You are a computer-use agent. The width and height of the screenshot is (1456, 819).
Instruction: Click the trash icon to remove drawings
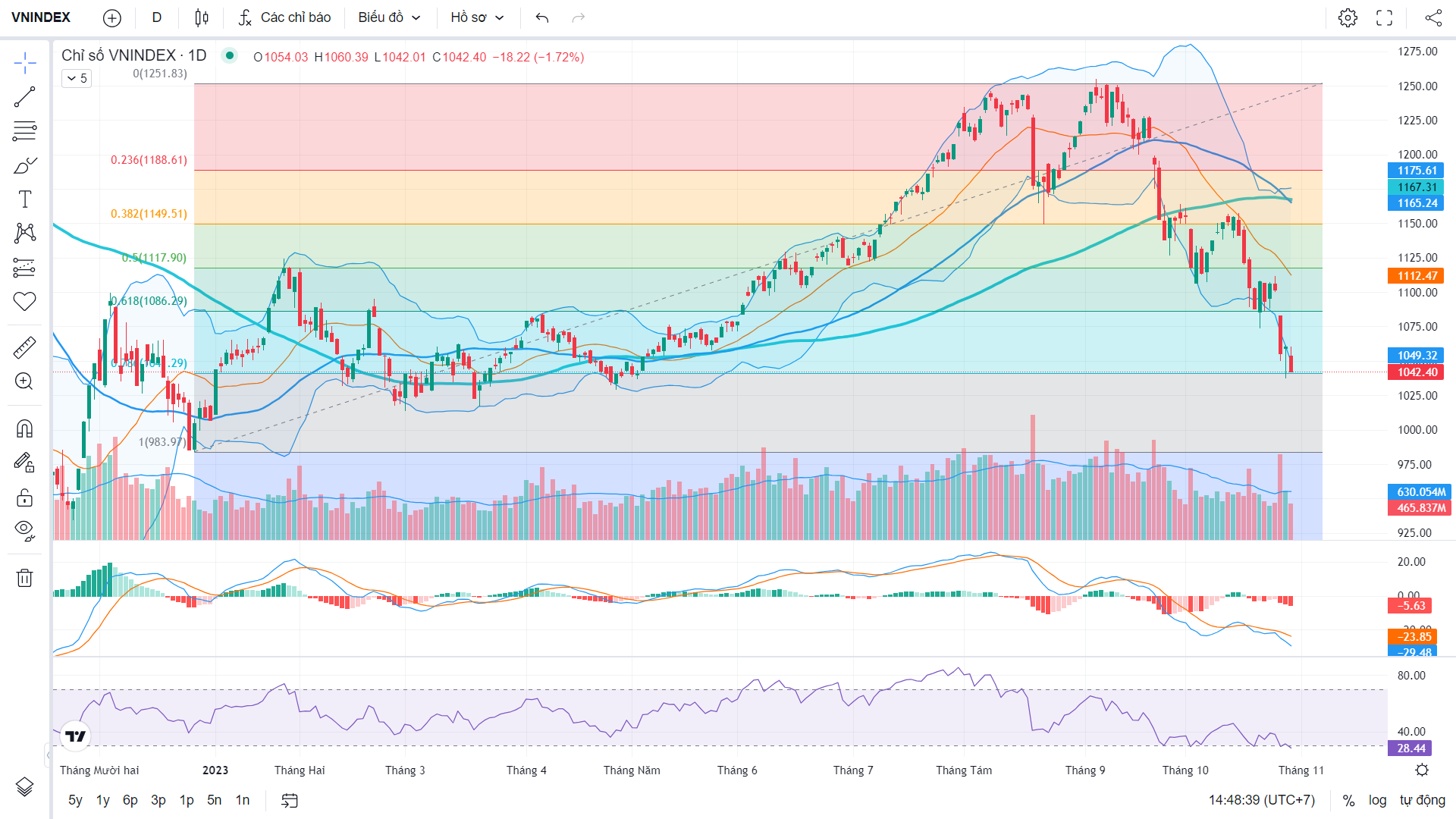click(x=24, y=578)
